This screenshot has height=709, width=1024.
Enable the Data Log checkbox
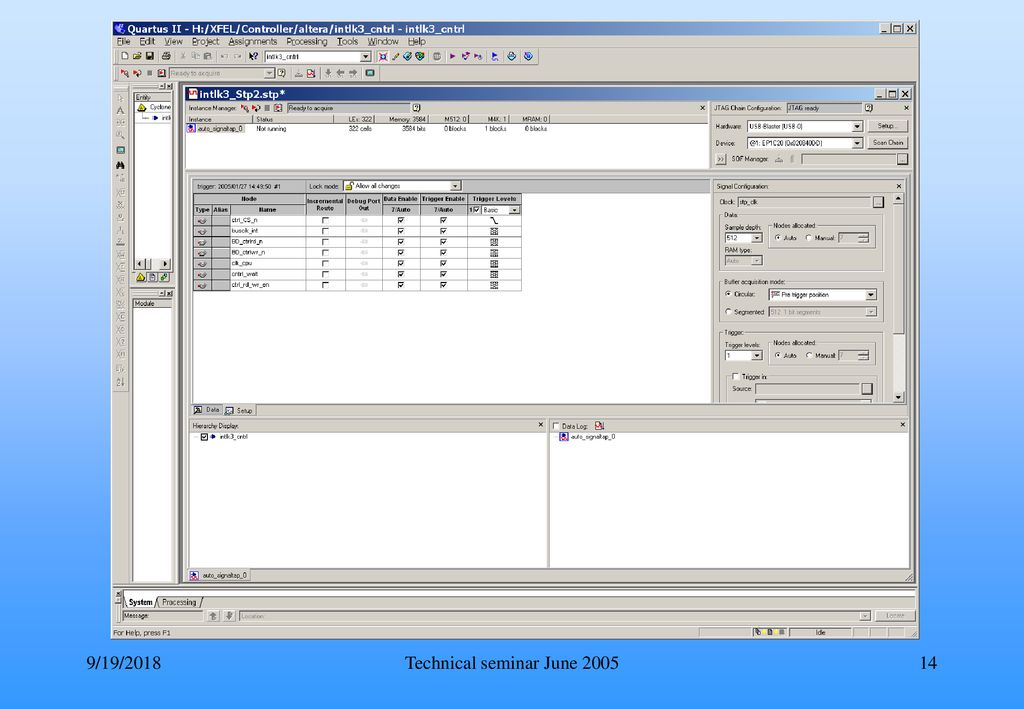(x=556, y=426)
